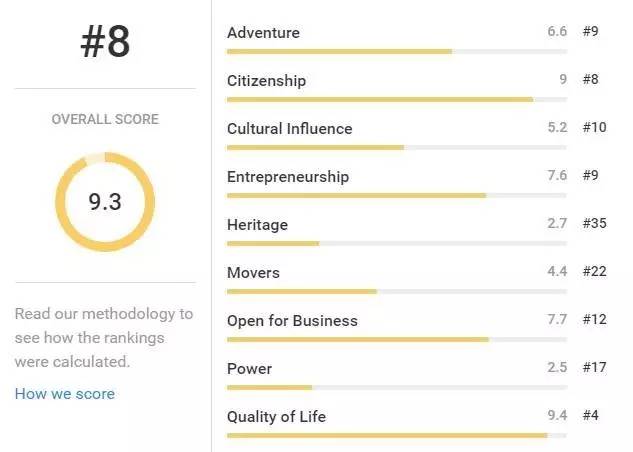Click the 9.3 overall score ring

(x=105, y=202)
